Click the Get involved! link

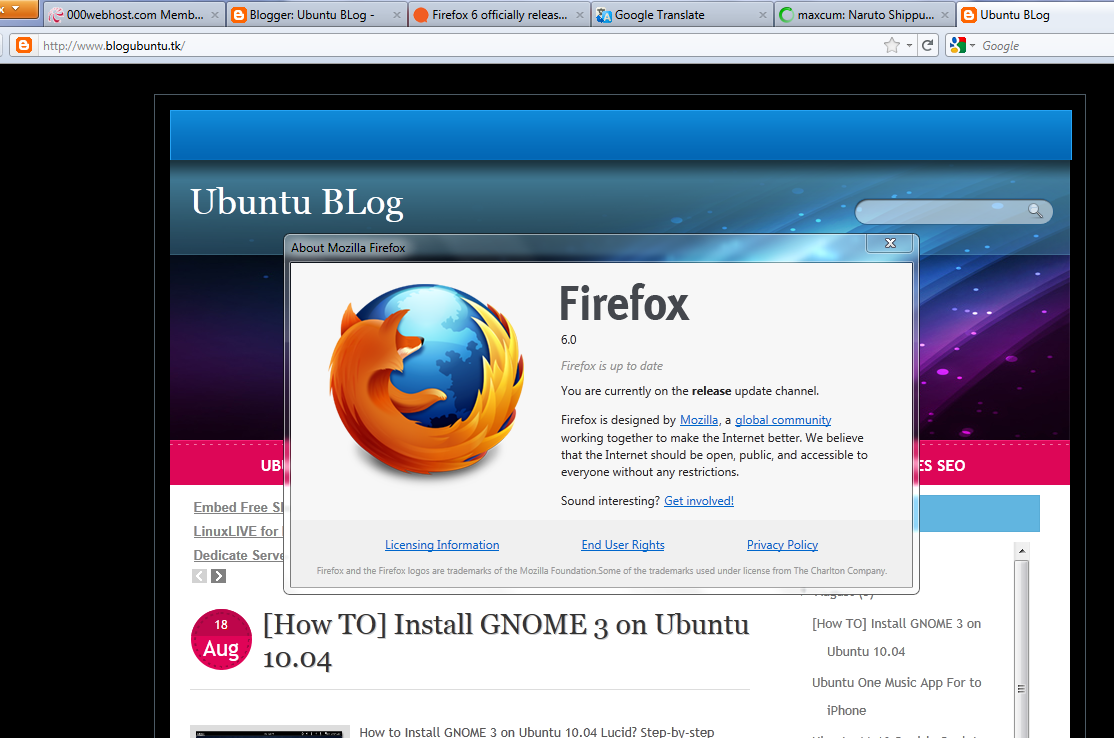coord(699,501)
